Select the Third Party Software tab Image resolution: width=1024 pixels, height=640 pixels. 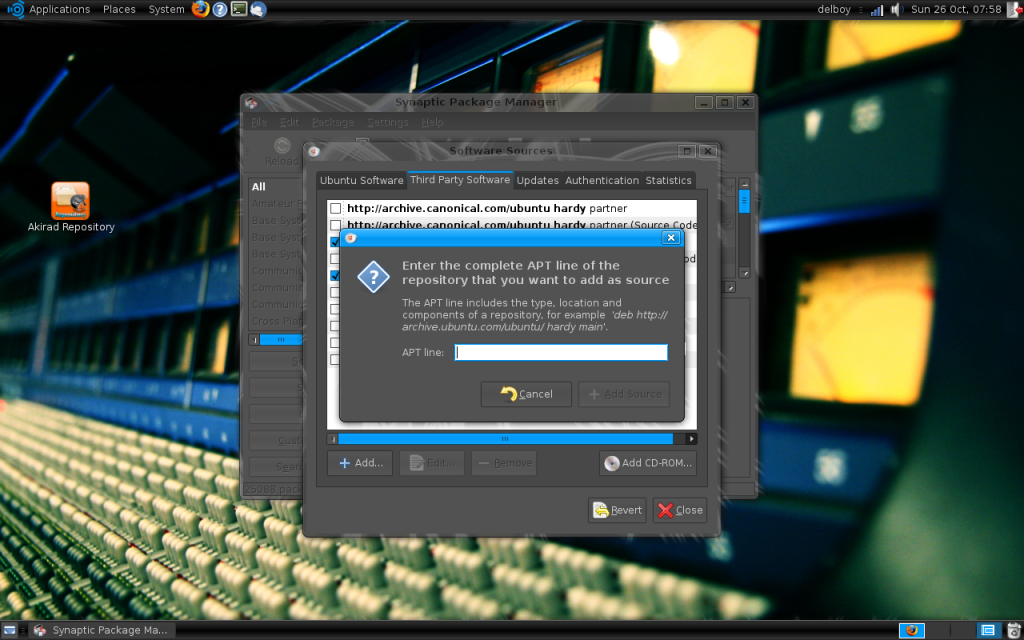(x=460, y=180)
